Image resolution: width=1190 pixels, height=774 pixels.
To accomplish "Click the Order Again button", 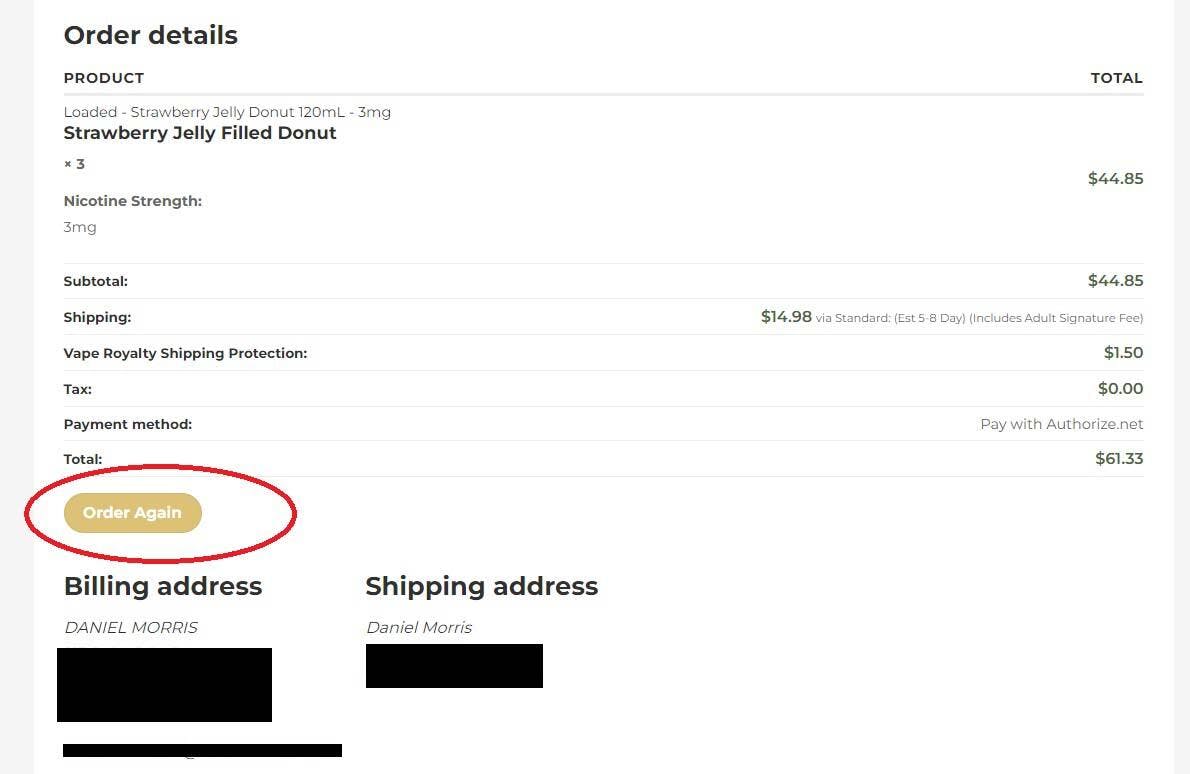I will (x=132, y=513).
